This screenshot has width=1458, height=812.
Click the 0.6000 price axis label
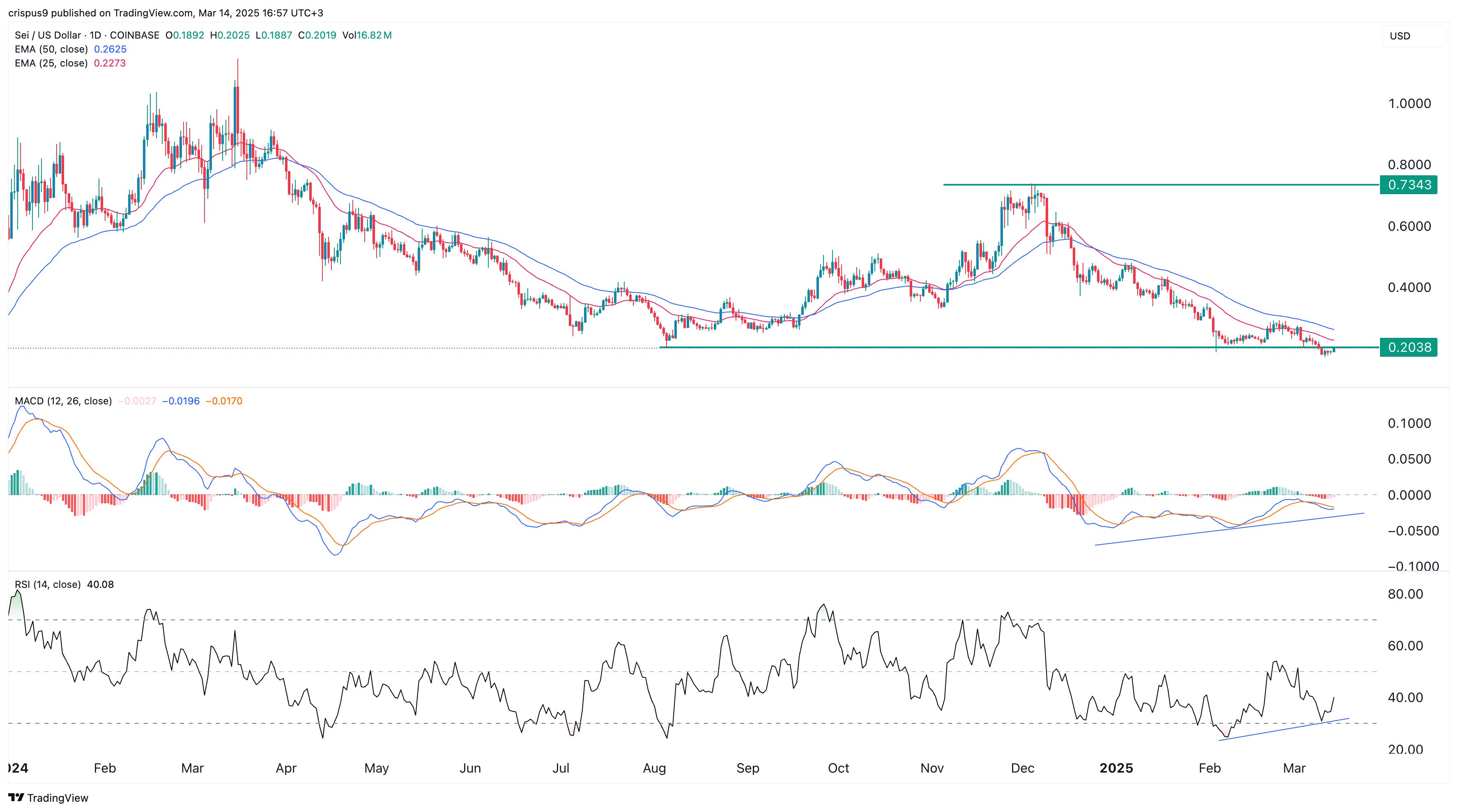tap(1409, 226)
